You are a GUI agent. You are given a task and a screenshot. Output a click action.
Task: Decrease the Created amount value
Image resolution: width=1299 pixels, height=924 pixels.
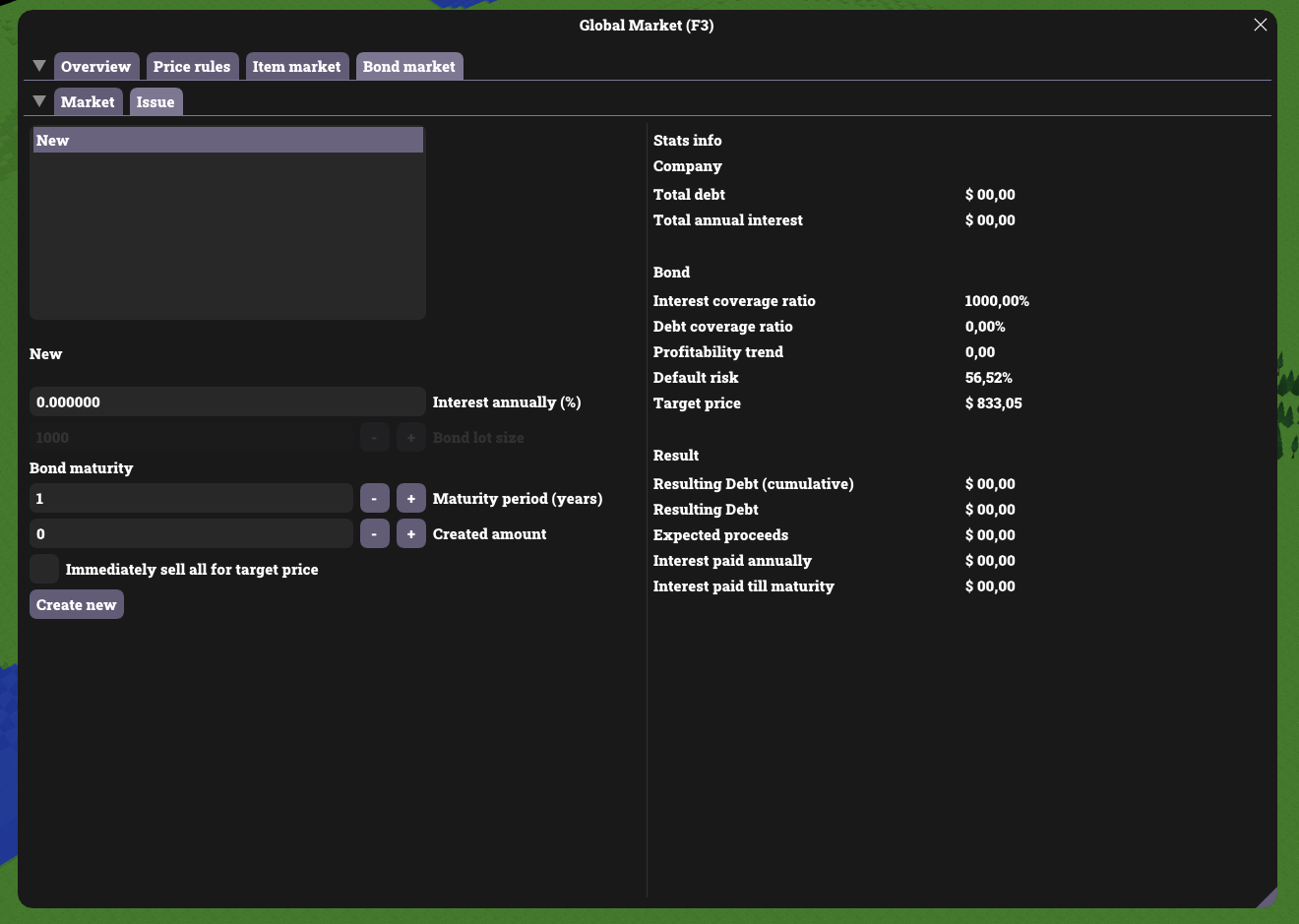pyautogui.click(x=374, y=534)
